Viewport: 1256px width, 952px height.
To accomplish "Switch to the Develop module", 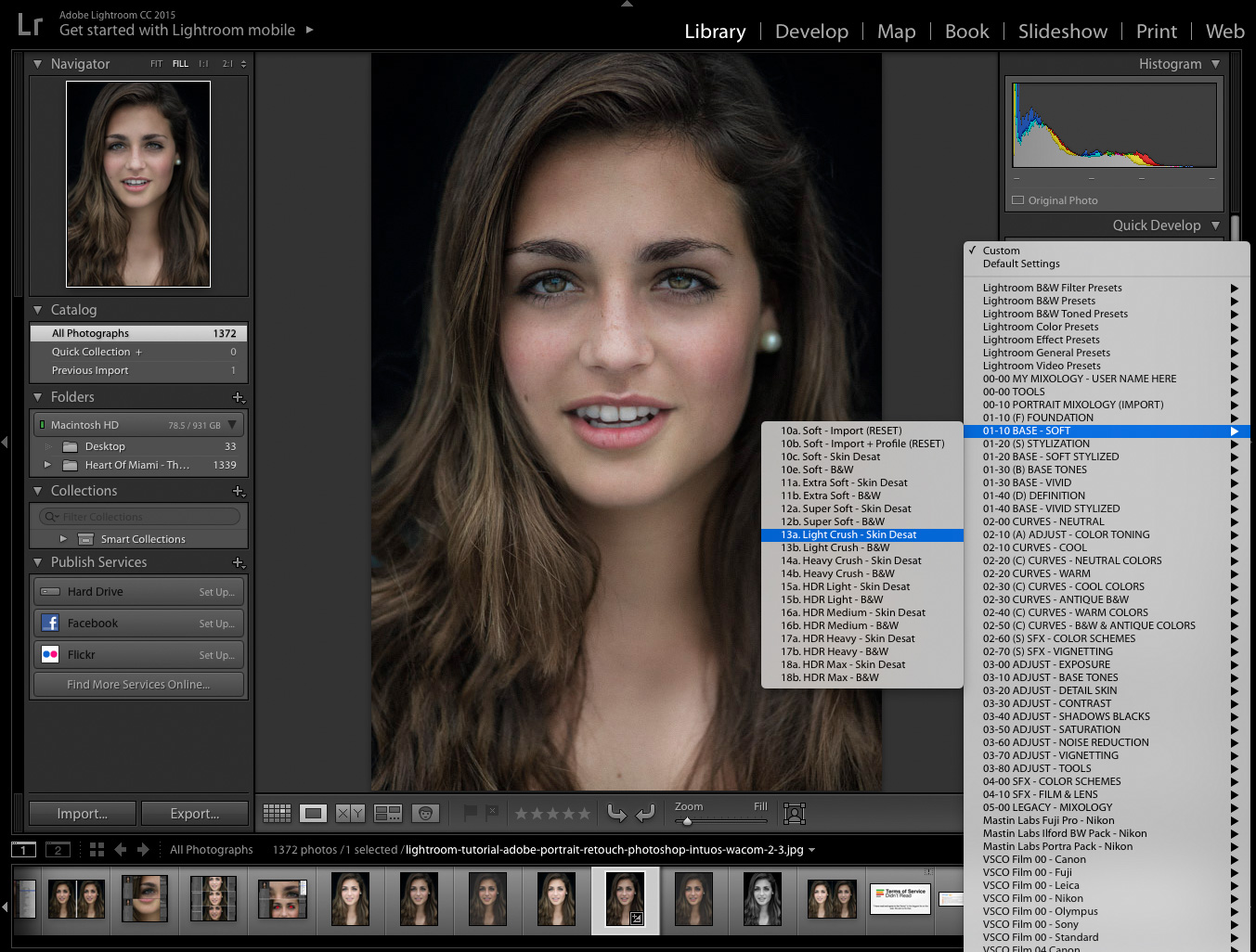I will coord(811,31).
